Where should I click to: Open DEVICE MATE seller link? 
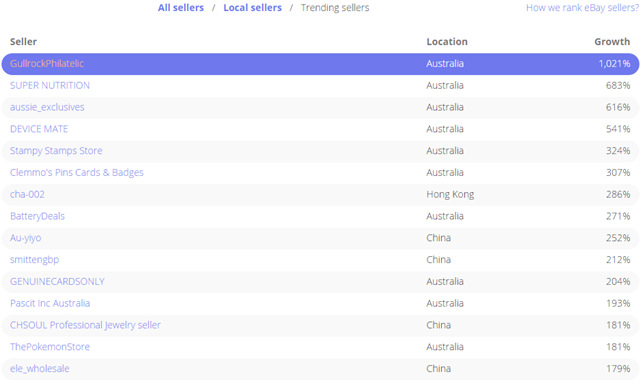(39, 129)
